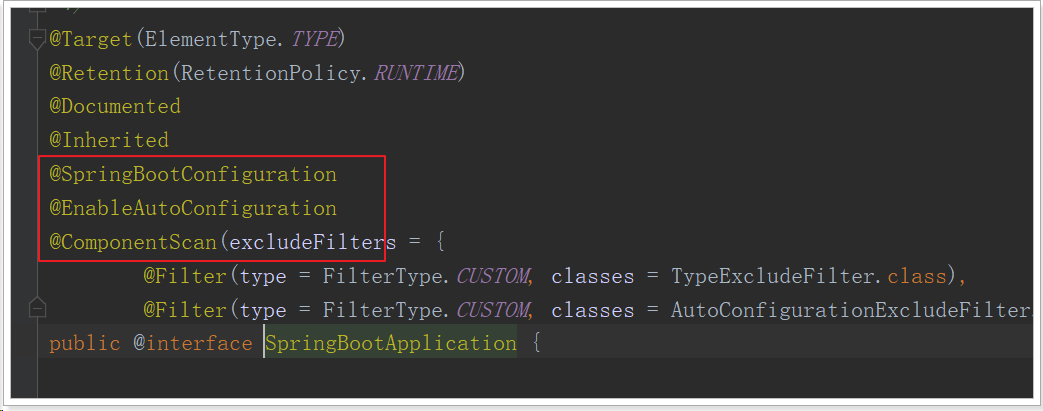Place cursor on SpringBootApplication interface name

(392, 344)
